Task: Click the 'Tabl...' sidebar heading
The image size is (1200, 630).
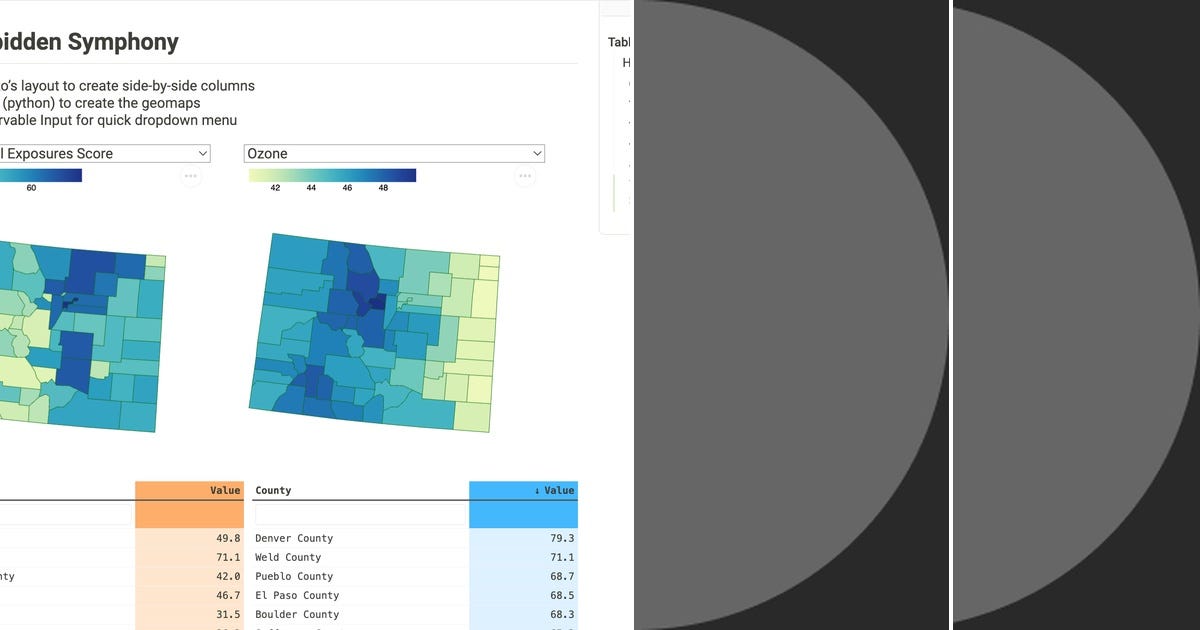Action: click(x=619, y=42)
